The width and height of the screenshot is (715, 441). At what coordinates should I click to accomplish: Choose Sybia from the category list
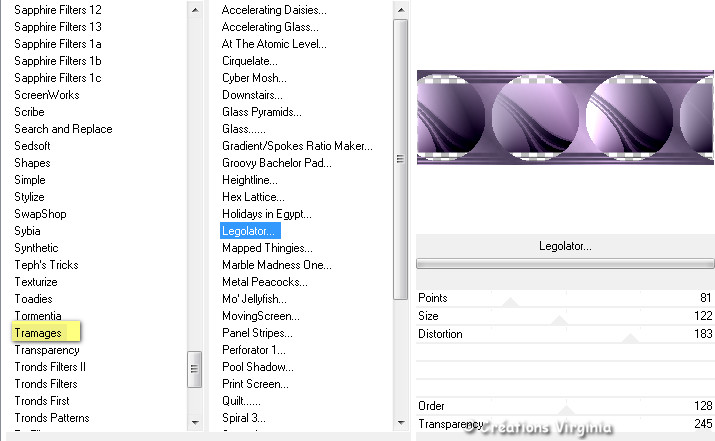pos(27,231)
